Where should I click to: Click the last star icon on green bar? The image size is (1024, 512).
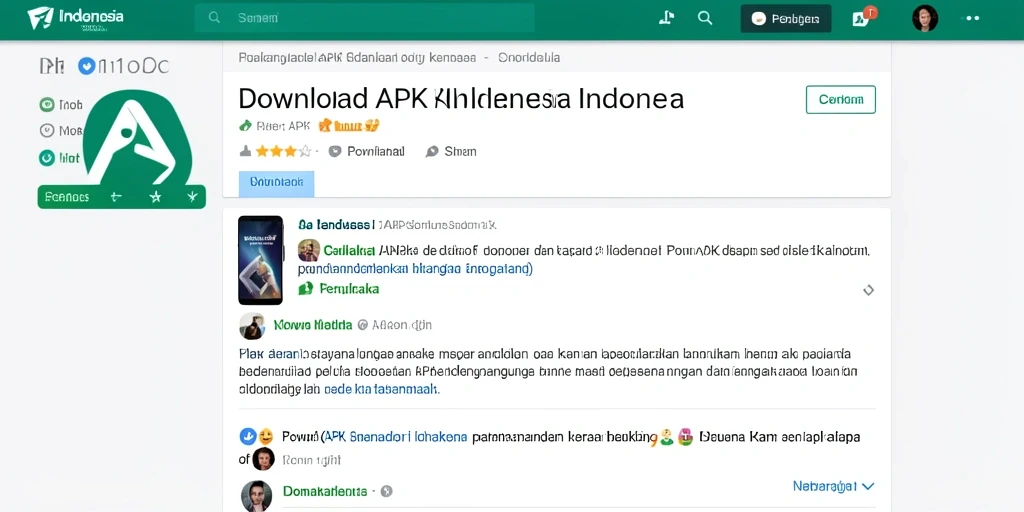point(192,197)
